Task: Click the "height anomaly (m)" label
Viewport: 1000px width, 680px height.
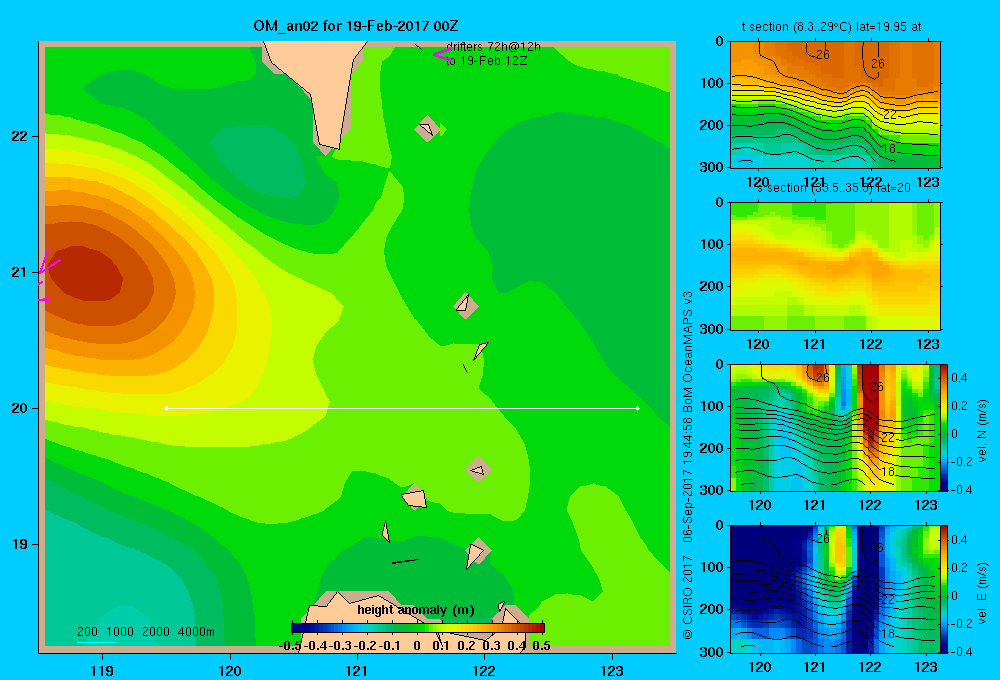Action: [416, 610]
